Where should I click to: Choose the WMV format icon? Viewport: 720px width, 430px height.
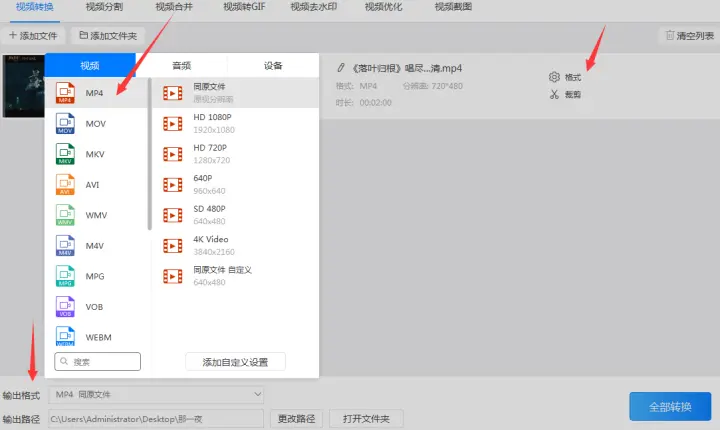(x=65, y=215)
